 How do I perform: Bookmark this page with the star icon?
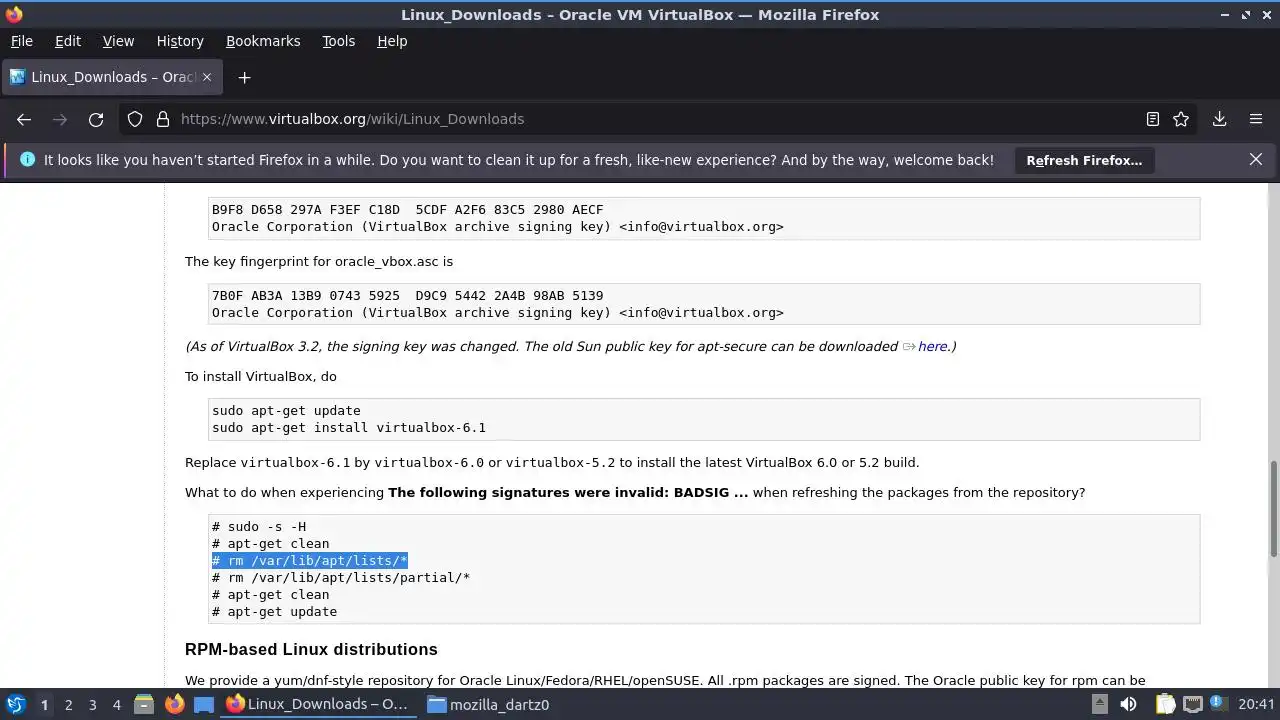click(x=1181, y=119)
